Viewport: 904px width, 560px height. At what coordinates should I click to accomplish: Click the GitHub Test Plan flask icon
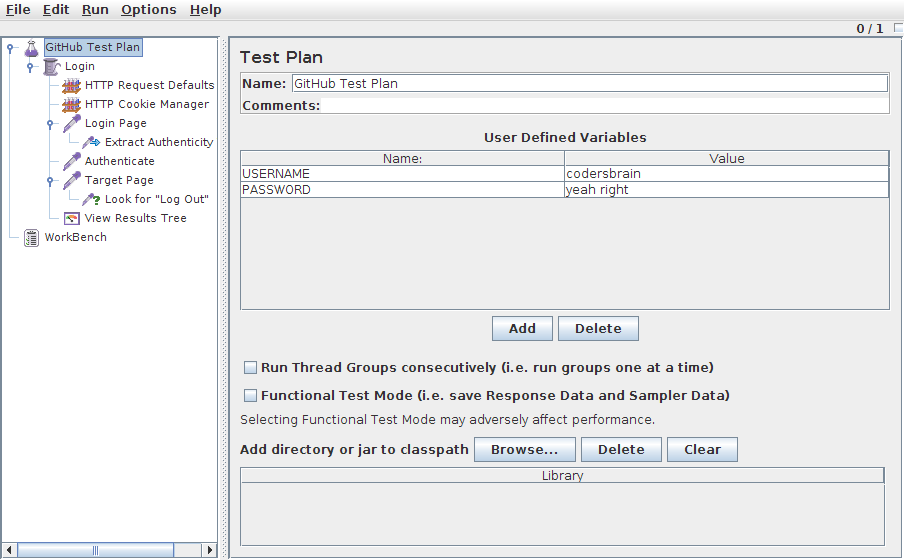(31, 47)
